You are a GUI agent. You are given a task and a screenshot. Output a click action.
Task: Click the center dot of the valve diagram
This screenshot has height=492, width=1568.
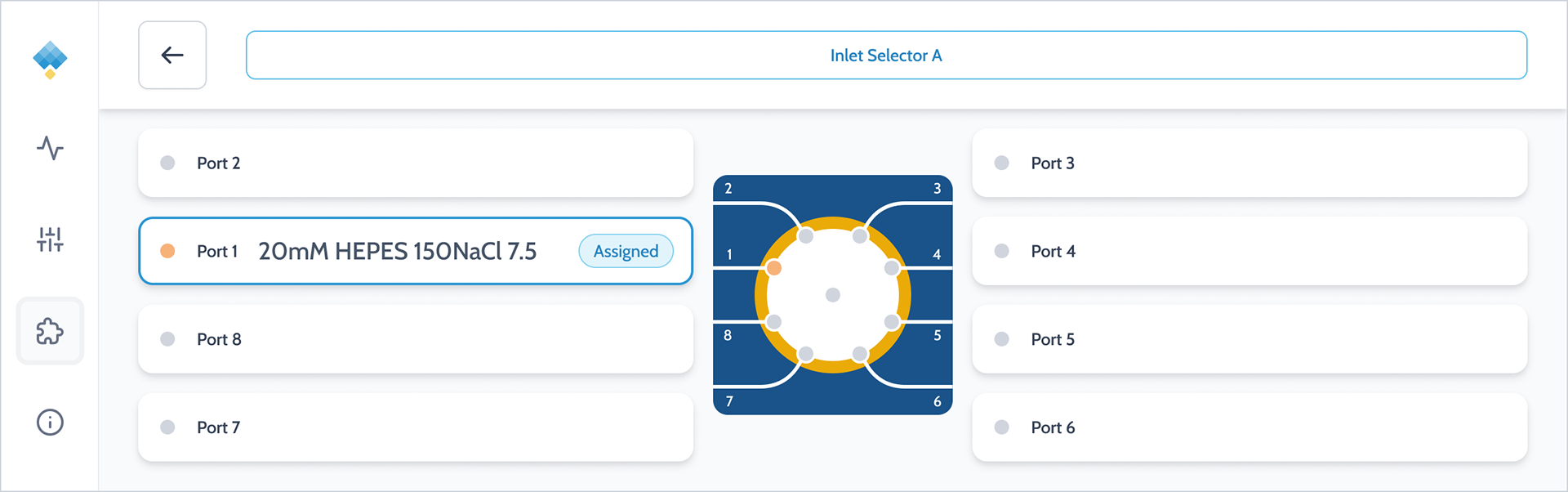(x=833, y=295)
